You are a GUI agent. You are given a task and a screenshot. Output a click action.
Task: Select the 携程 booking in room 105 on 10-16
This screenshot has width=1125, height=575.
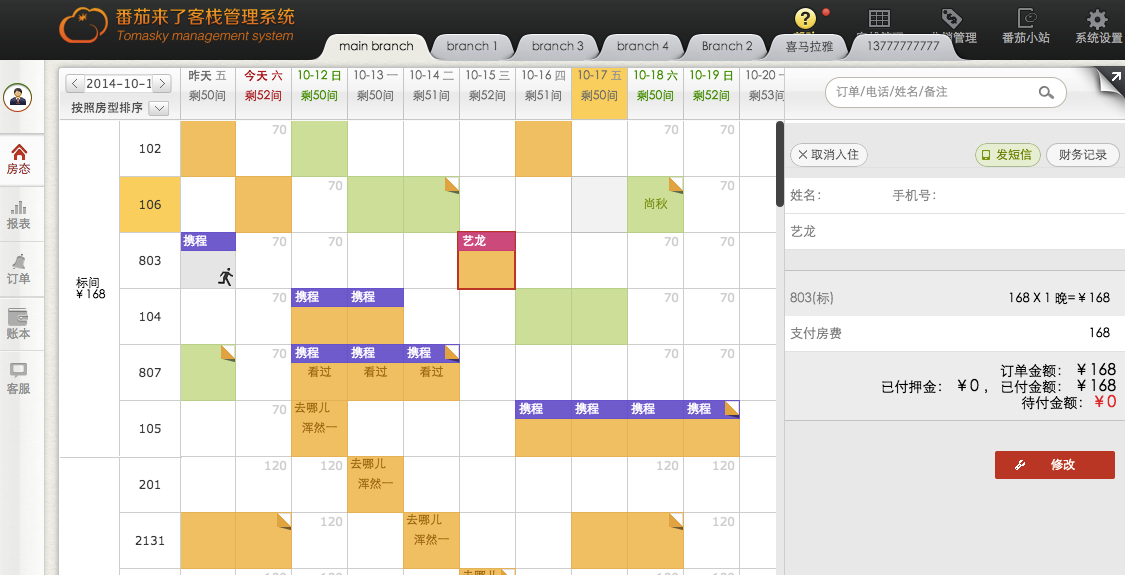tap(543, 428)
